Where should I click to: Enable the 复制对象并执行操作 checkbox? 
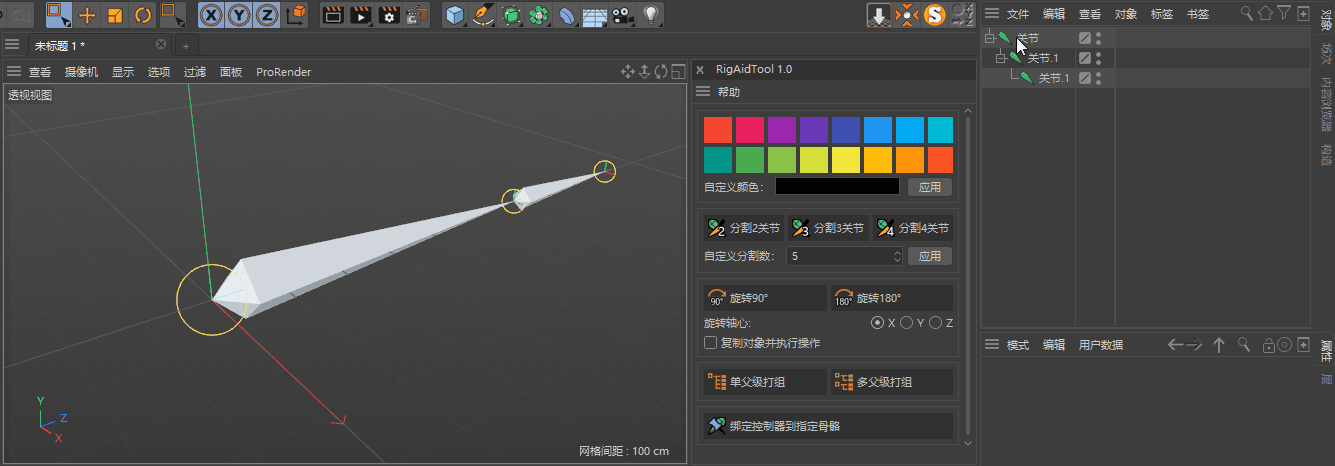(711, 343)
